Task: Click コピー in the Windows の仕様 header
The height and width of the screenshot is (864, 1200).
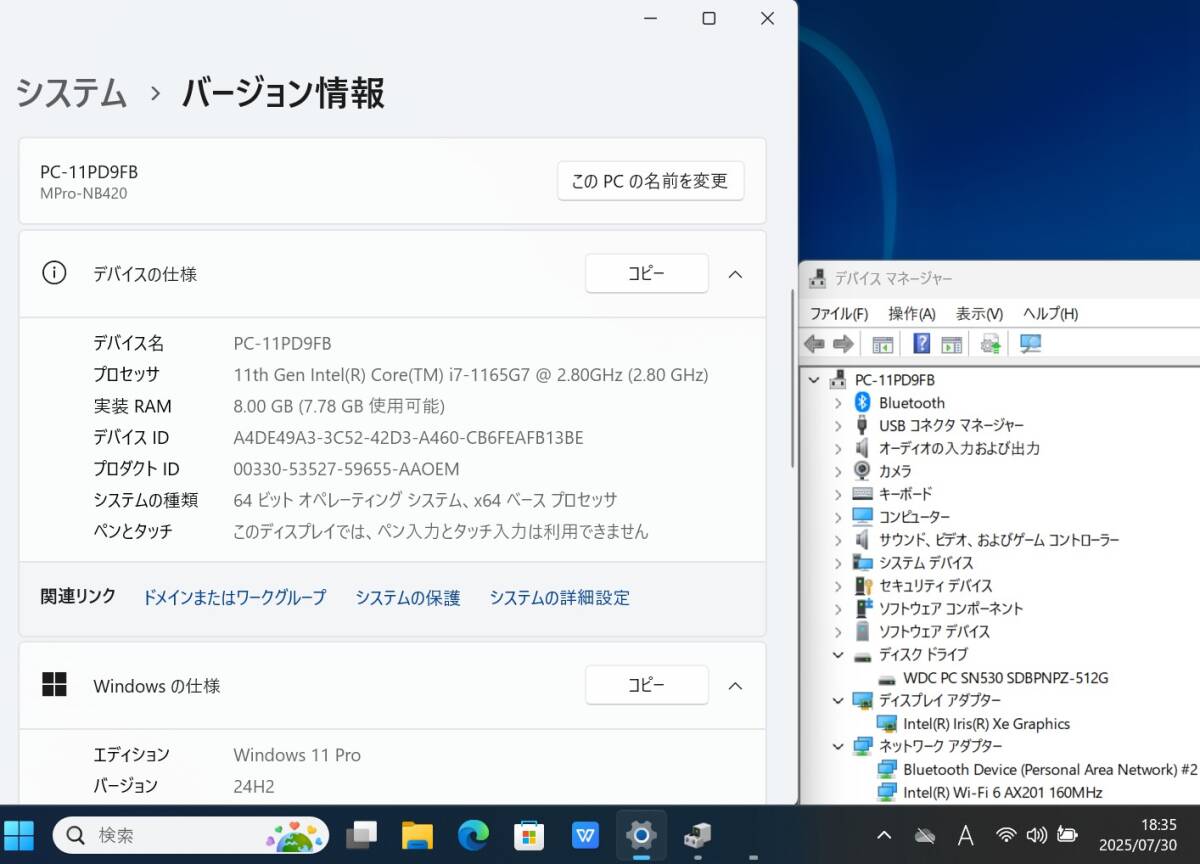Action: 646,685
